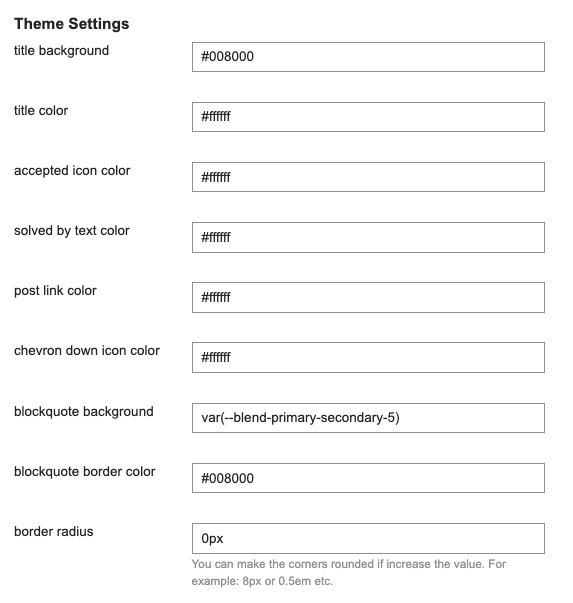Image resolution: width=573 pixels, height=603 pixels.
Task: Select the accepted icon color field
Action: (368, 177)
